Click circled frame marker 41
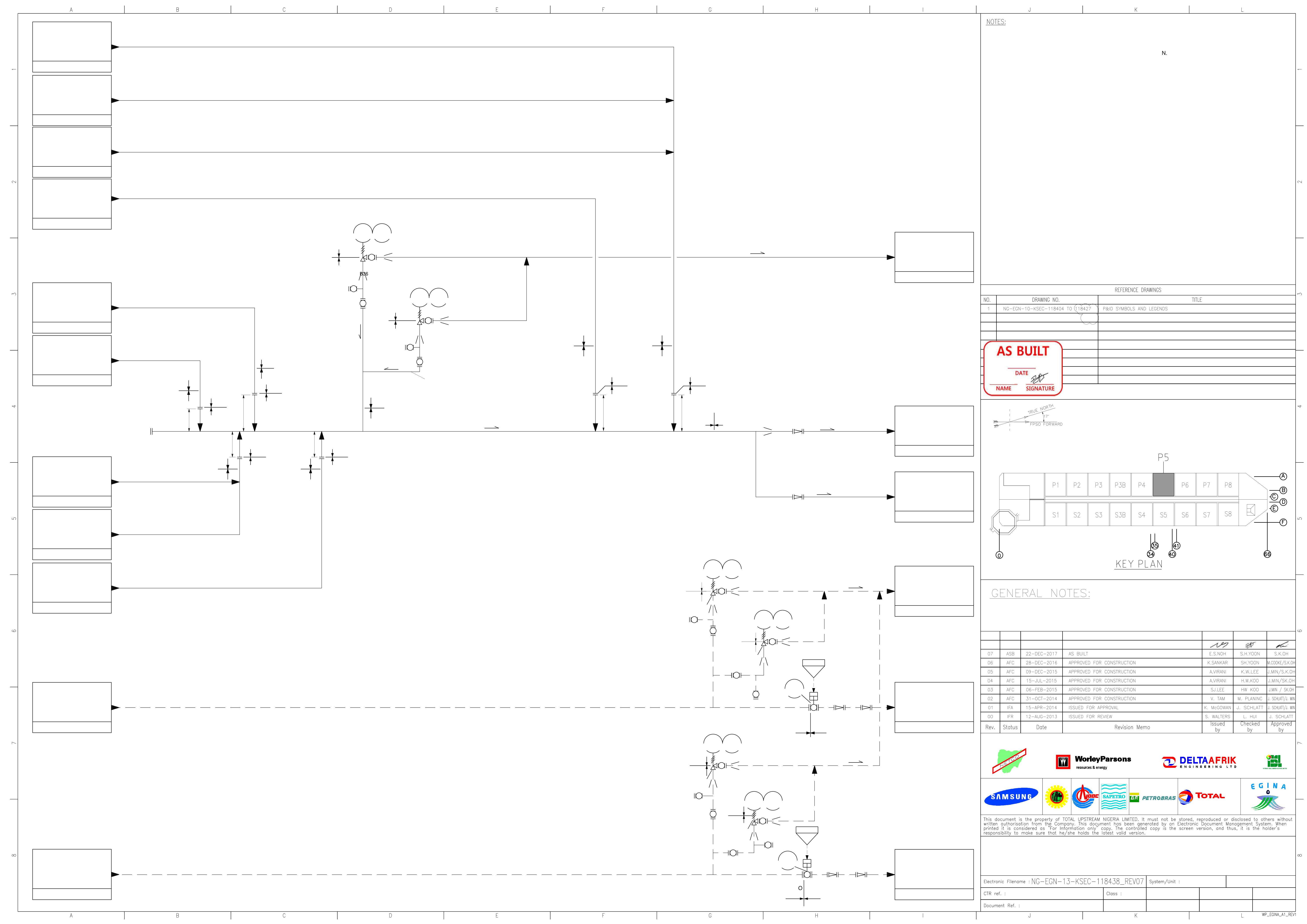Image resolution: width=1307 pixels, height=924 pixels. [x=1177, y=545]
